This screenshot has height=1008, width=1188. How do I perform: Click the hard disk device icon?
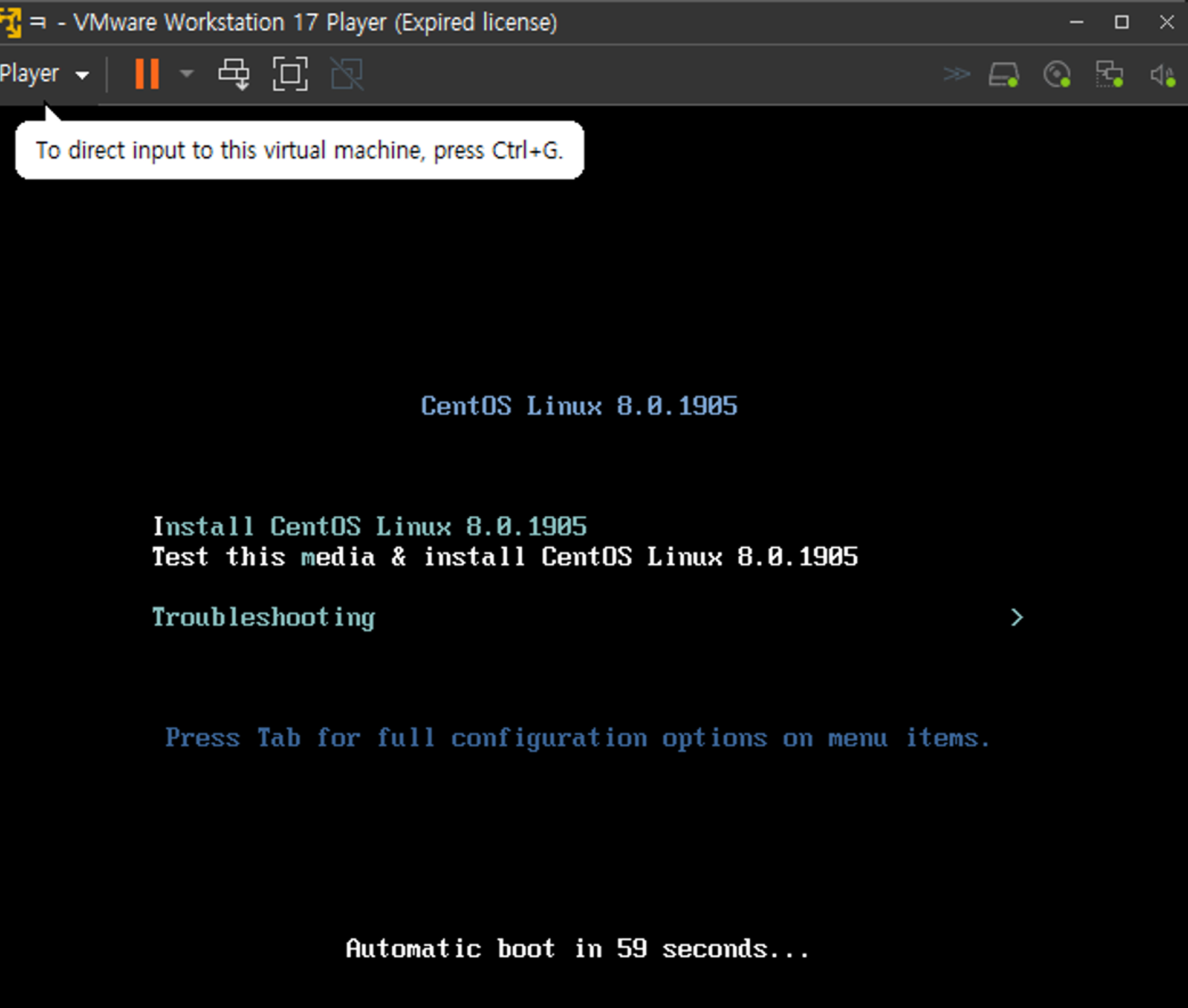click(1004, 75)
